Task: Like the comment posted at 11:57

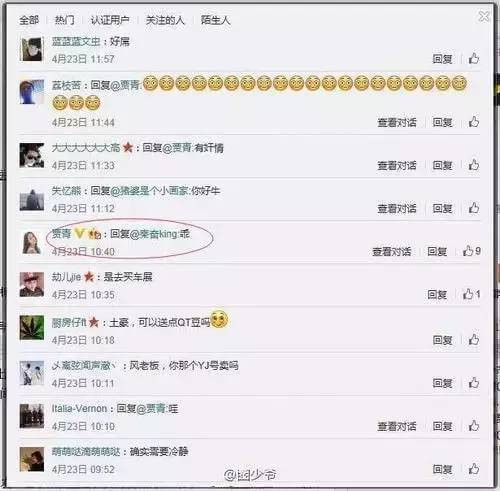Action: [474, 59]
